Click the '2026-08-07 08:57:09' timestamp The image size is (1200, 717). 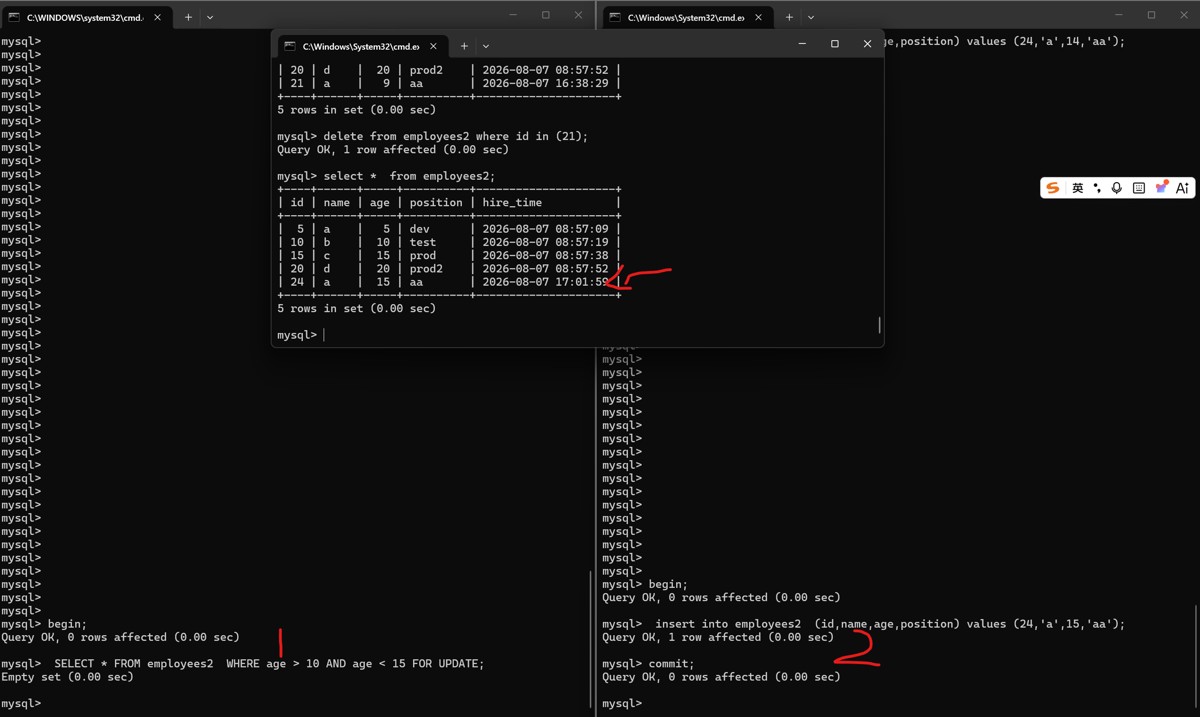(x=545, y=229)
